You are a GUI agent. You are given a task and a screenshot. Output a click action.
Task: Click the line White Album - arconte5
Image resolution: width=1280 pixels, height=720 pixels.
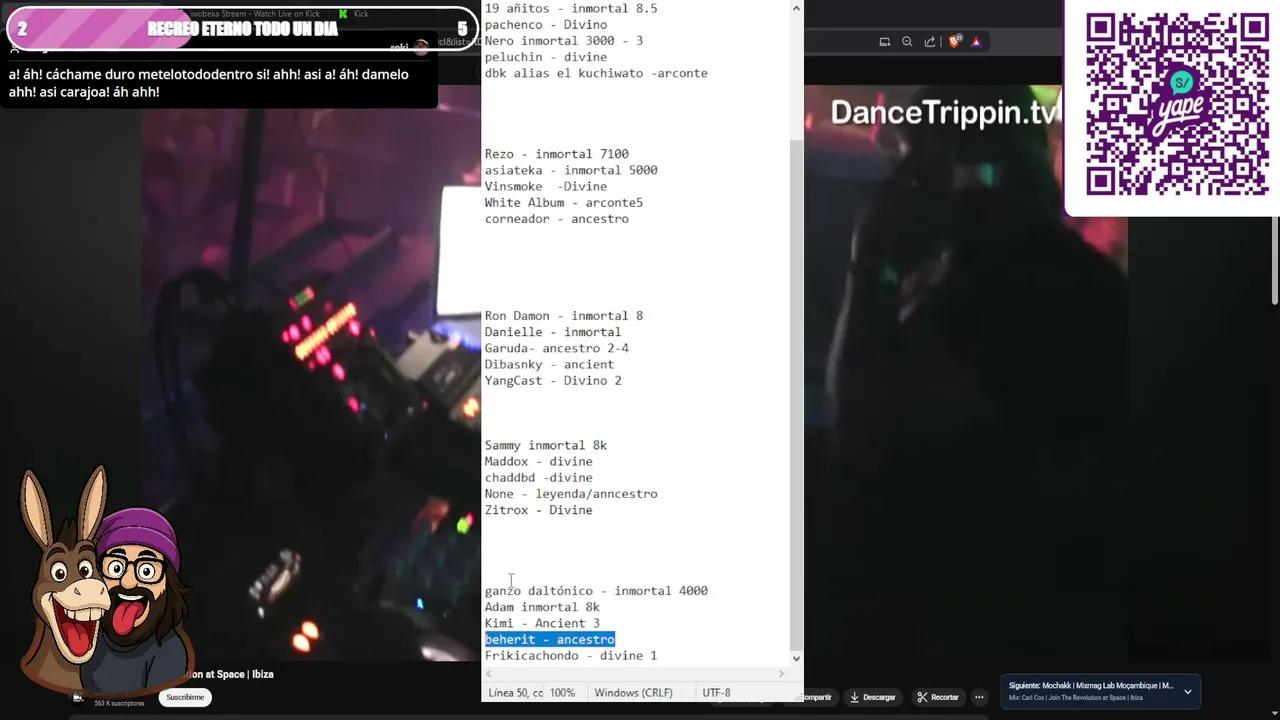click(x=564, y=202)
